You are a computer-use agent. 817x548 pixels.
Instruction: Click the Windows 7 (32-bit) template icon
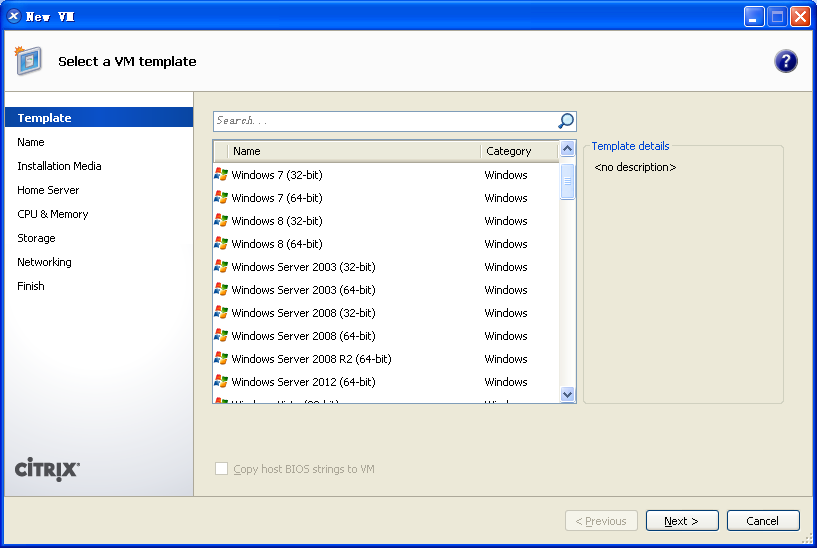tap(221, 175)
